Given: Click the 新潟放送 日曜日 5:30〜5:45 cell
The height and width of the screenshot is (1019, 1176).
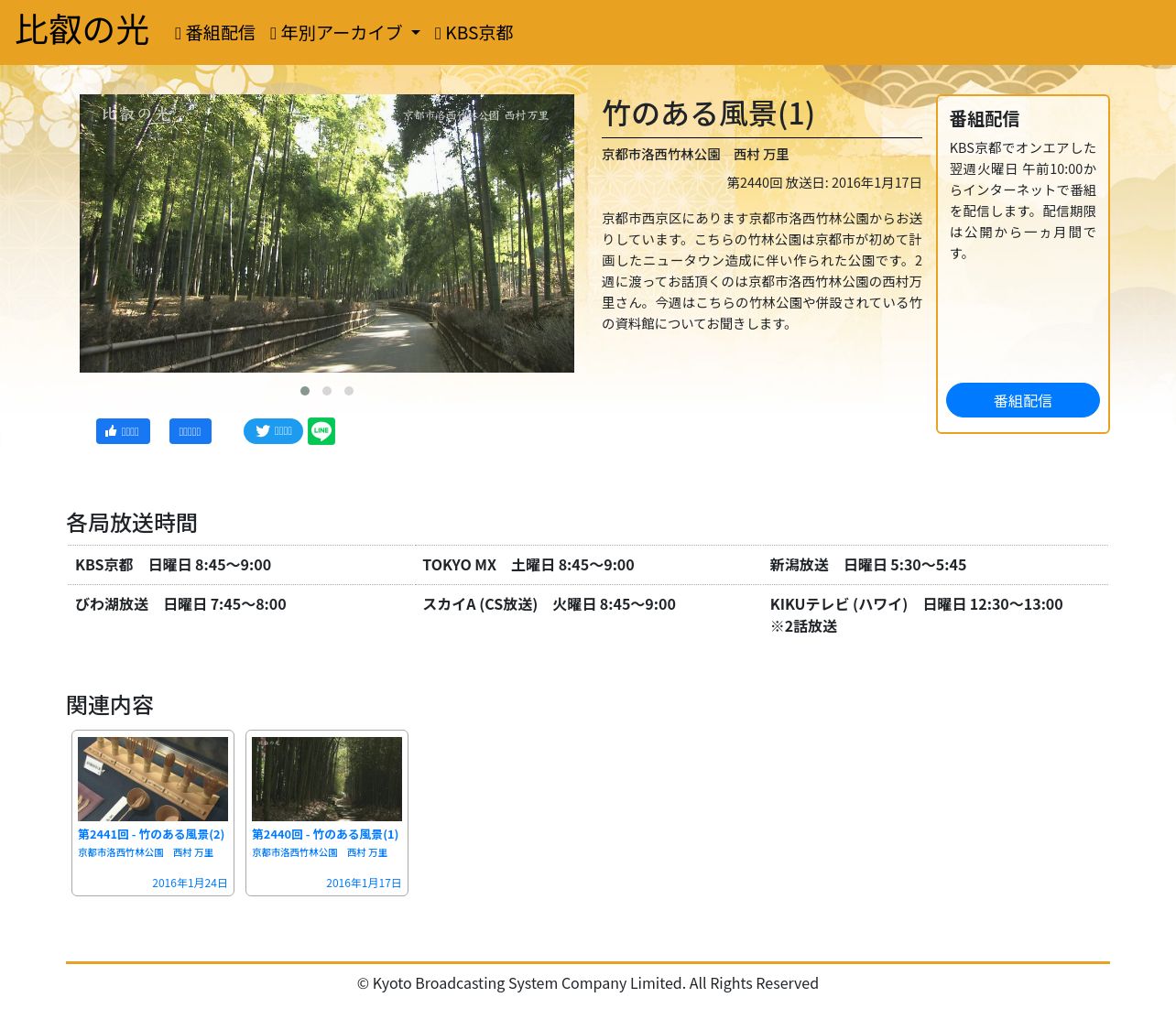Looking at the screenshot, I should [935, 565].
